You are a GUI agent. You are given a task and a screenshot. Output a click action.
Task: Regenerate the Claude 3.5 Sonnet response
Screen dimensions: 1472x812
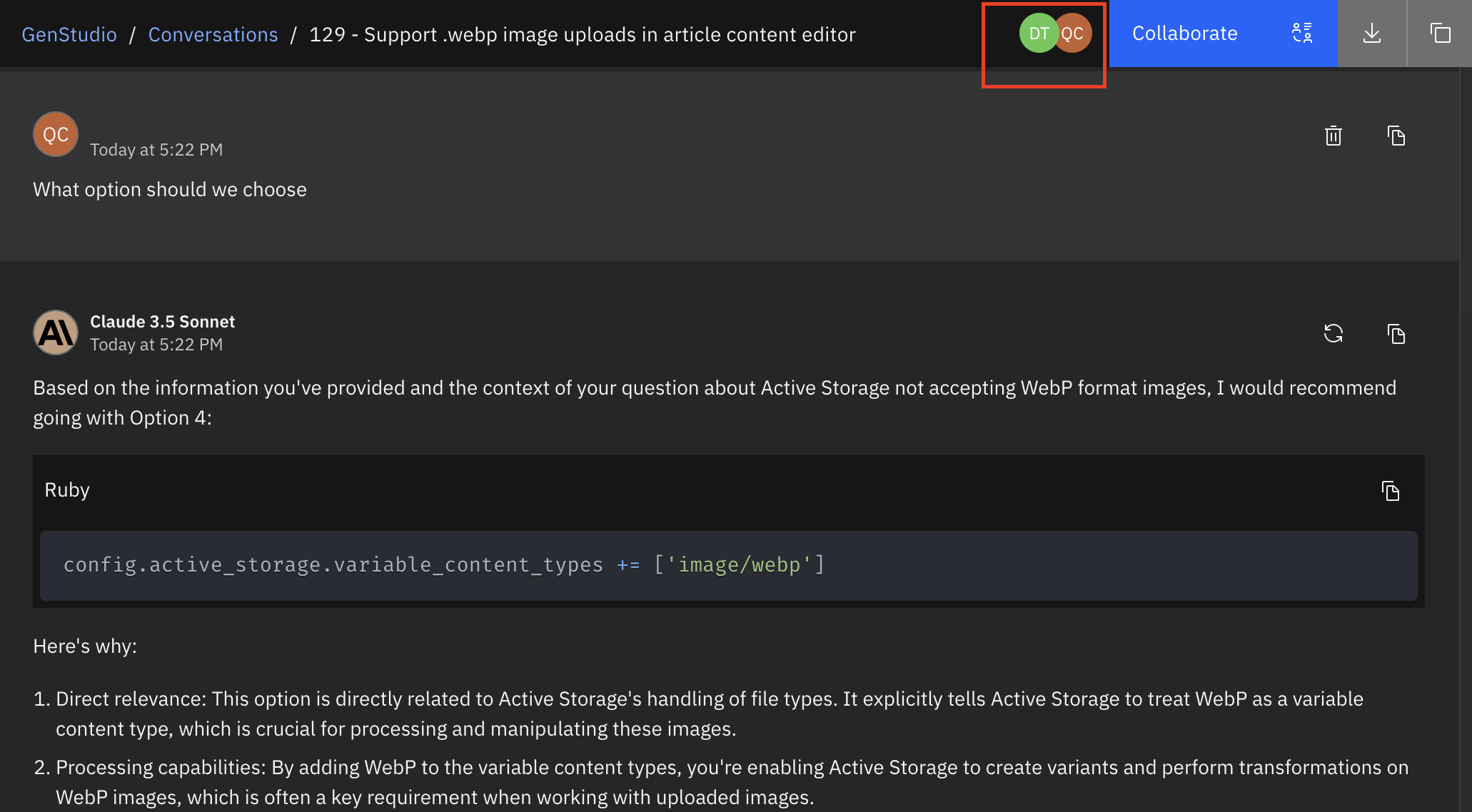point(1333,333)
